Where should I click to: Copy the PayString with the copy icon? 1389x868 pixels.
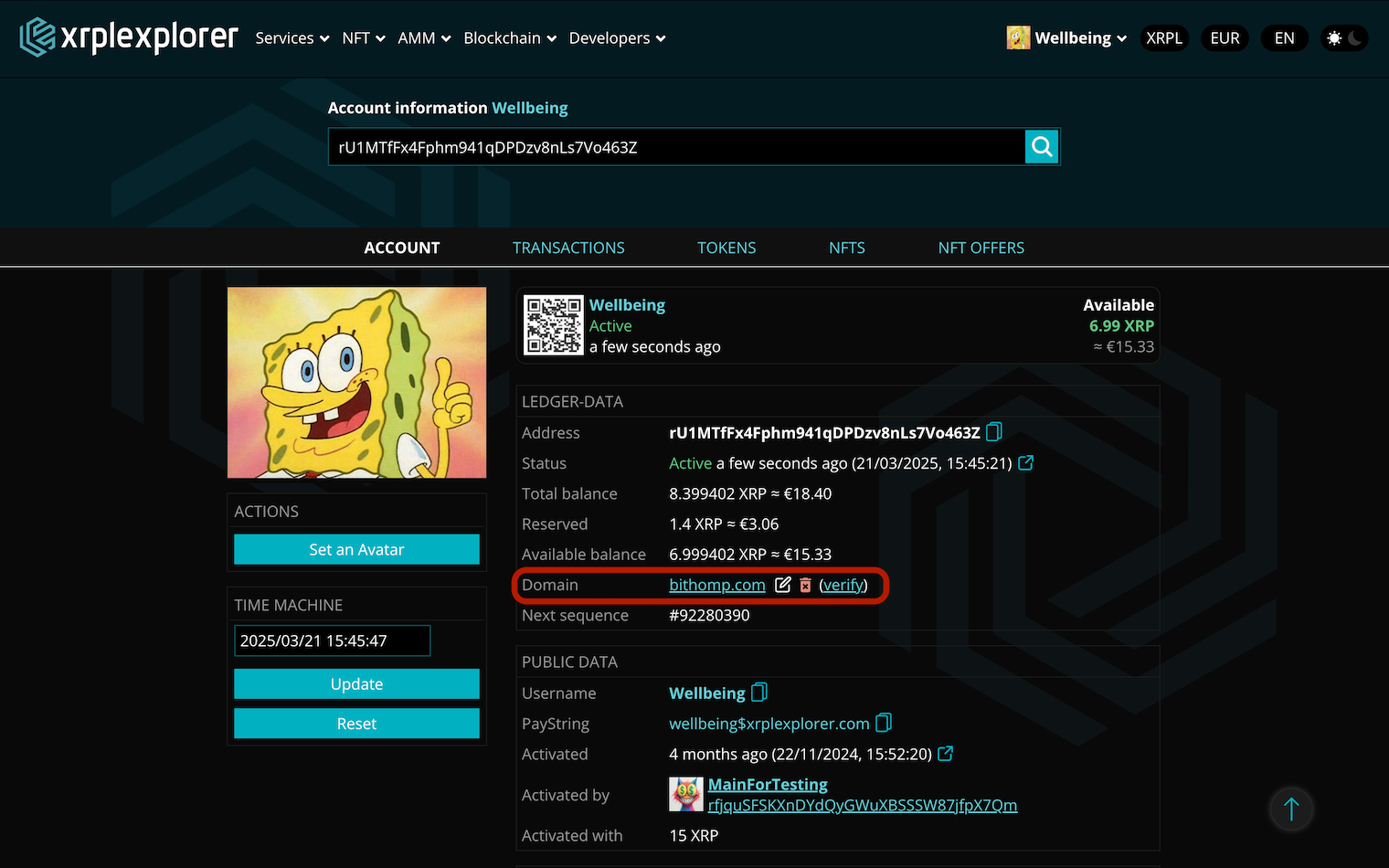[883, 723]
